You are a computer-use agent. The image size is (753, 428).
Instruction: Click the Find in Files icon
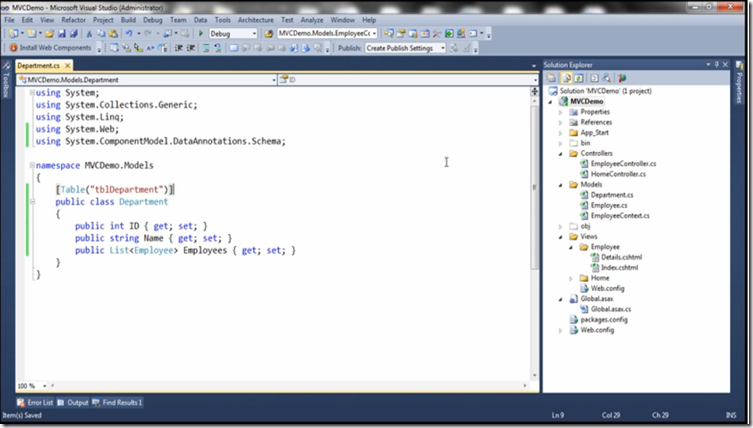pyautogui.click(x=268, y=34)
